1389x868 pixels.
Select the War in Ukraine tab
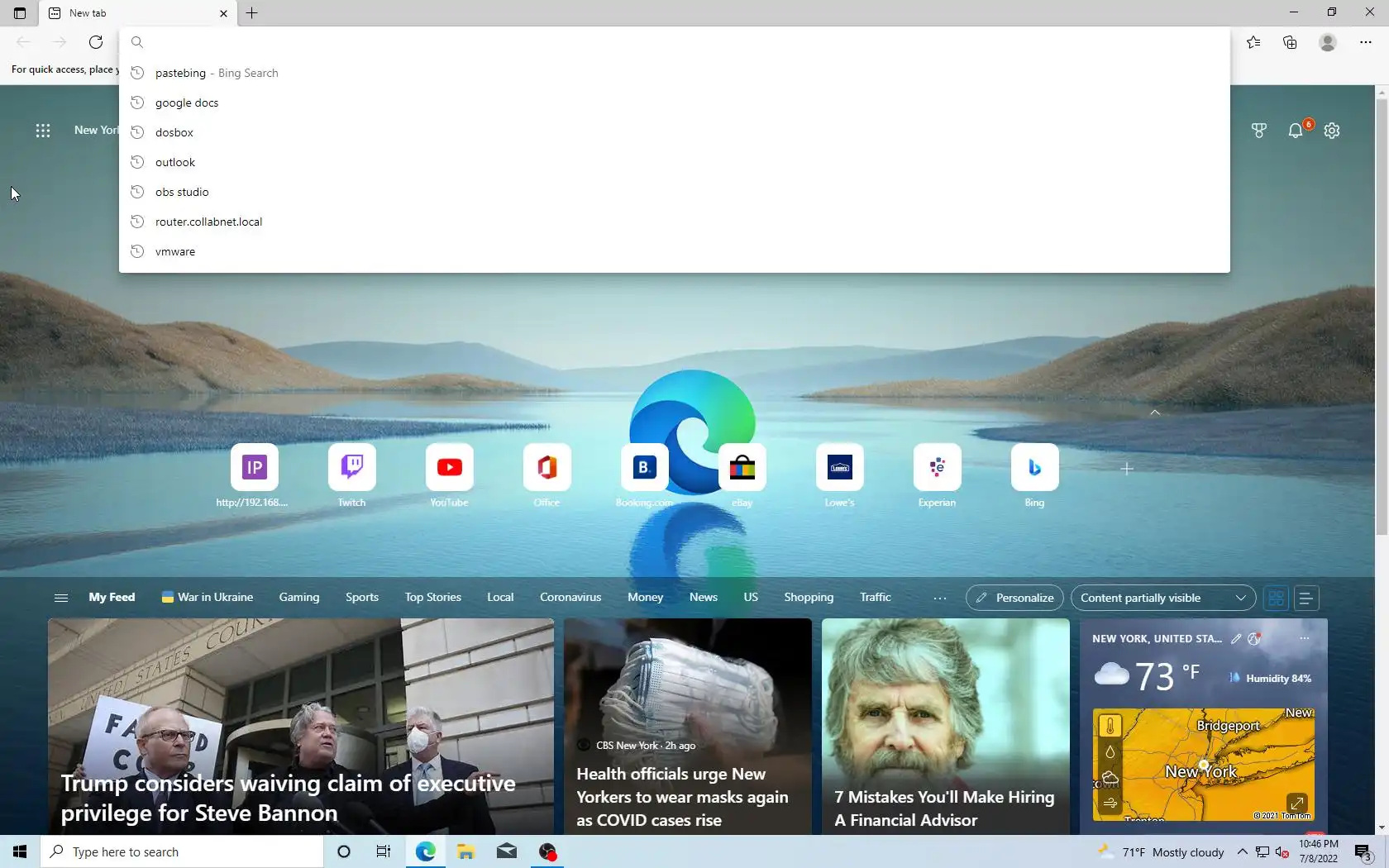[208, 597]
